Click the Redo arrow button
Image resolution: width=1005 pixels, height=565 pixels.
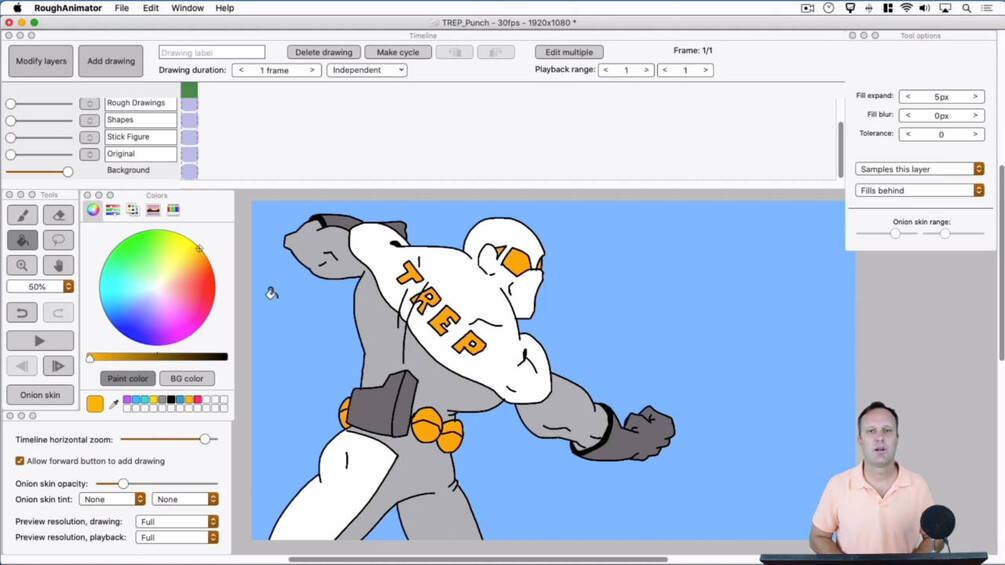[x=58, y=313]
